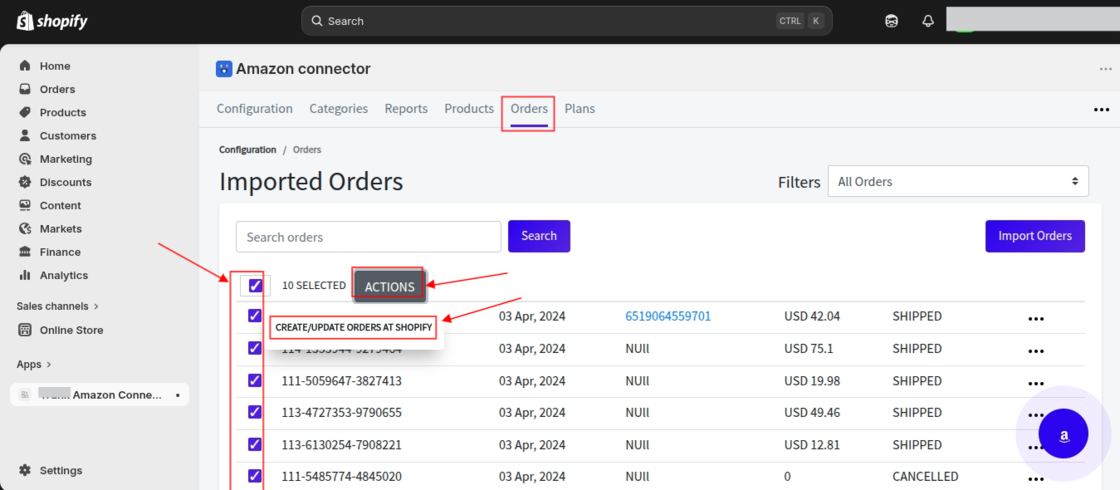
Task: Click the CANCELLED status text
Action: [x=925, y=476]
